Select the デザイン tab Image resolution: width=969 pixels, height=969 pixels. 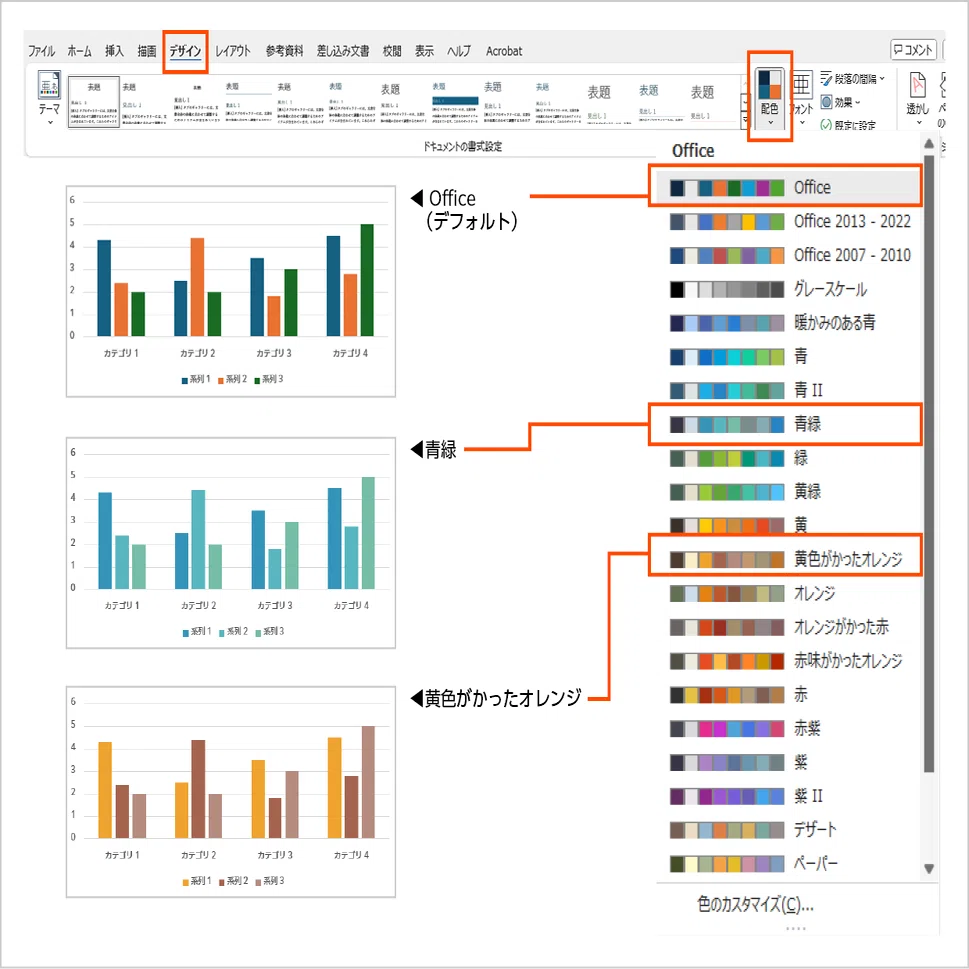pyautogui.click(x=185, y=51)
